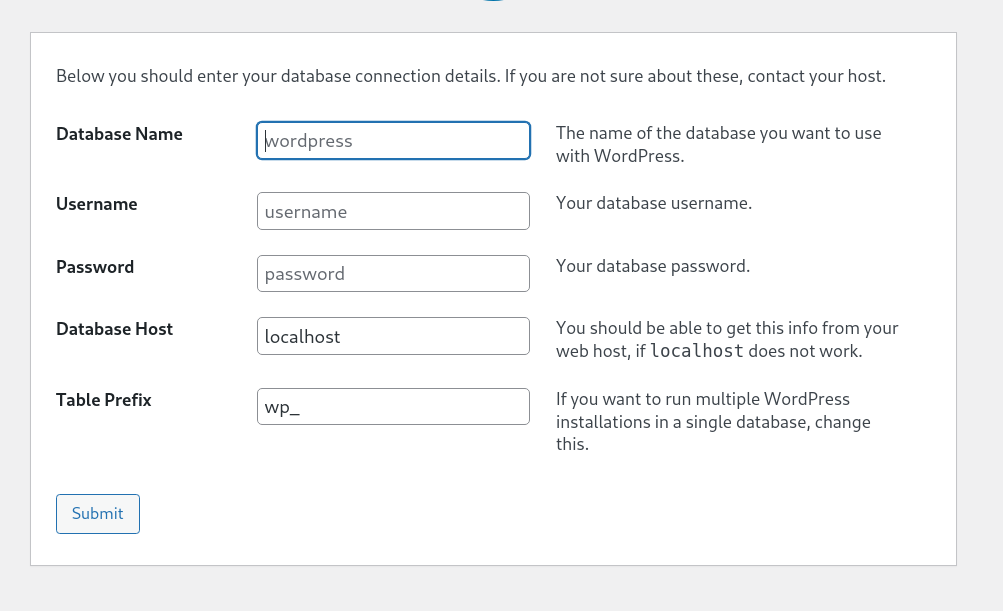Click the WordPress logo at page top

tap(493, 2)
